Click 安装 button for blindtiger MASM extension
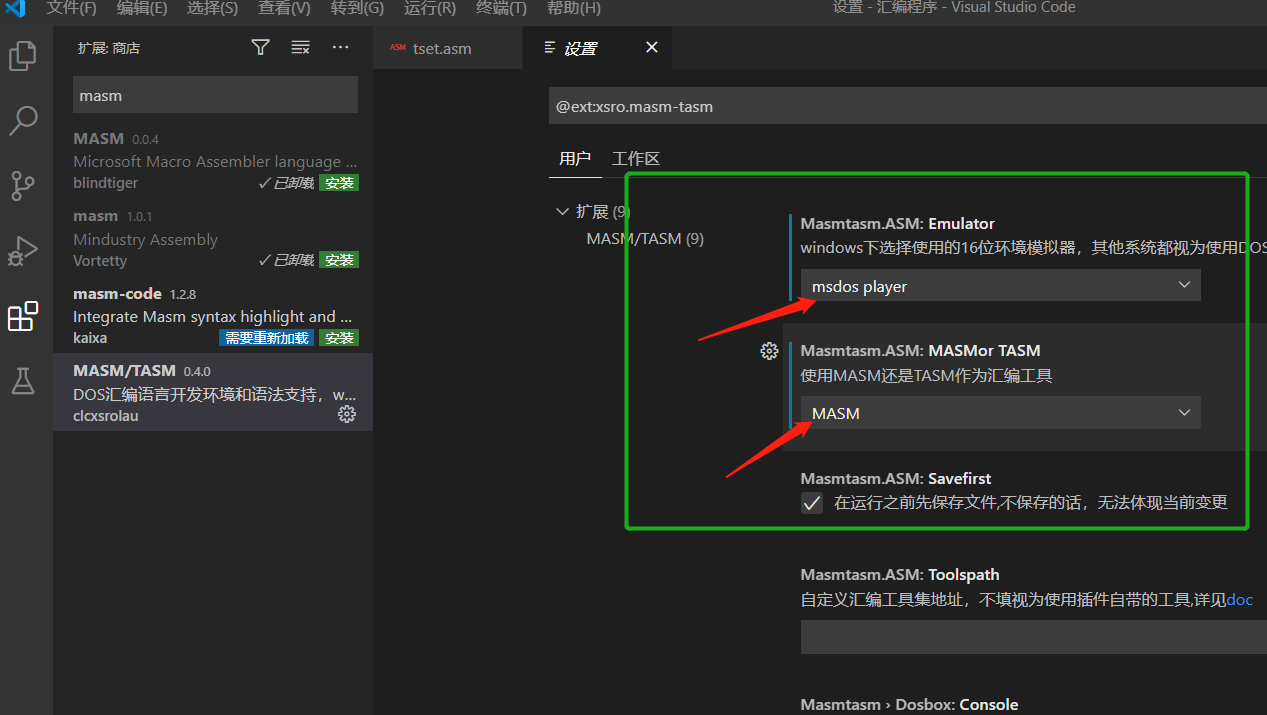This screenshot has width=1267, height=715. click(339, 183)
